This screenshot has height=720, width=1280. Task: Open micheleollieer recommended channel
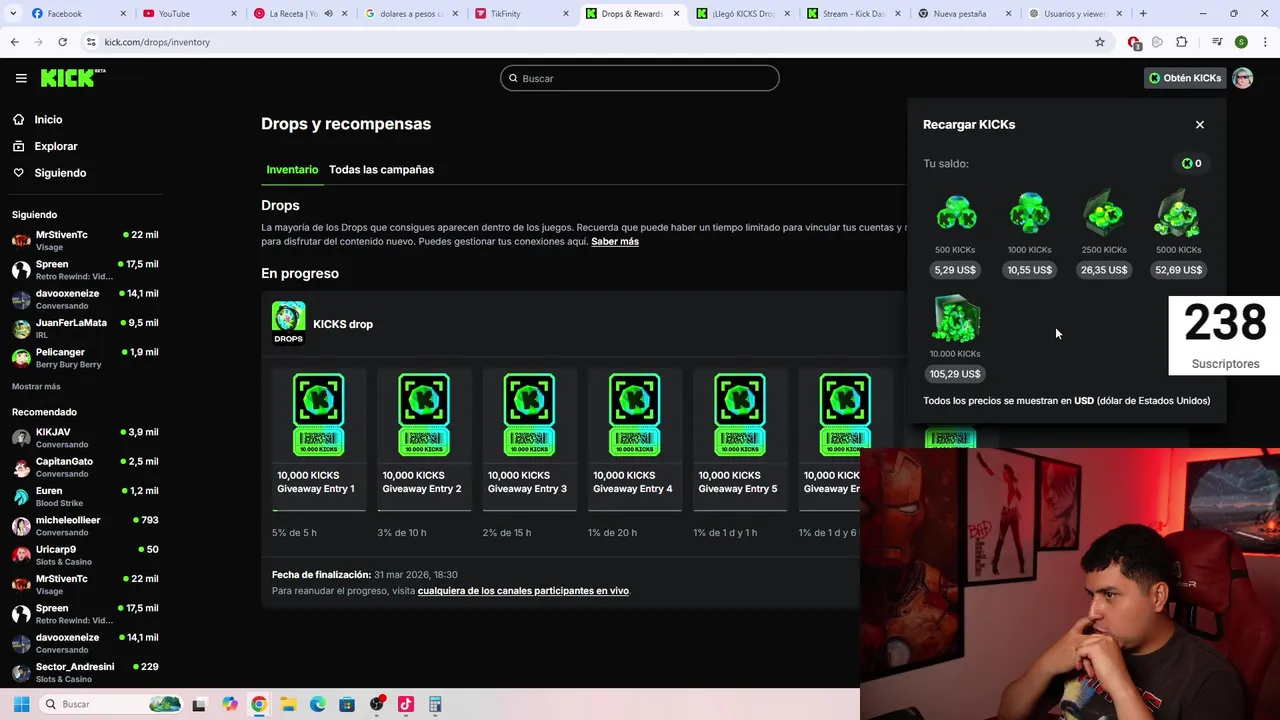(x=84, y=526)
